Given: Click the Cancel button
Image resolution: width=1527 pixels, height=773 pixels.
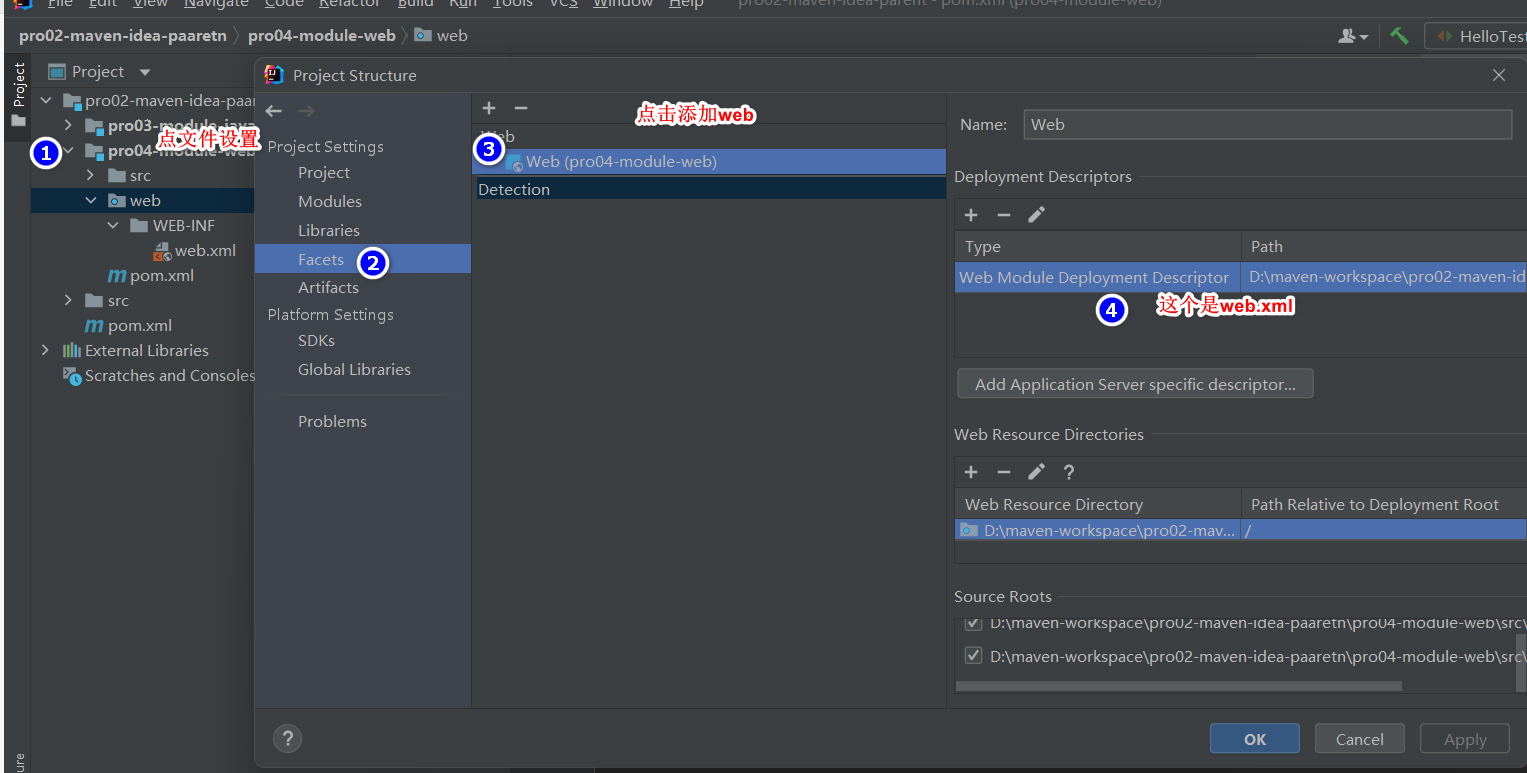Looking at the screenshot, I should point(1360,739).
